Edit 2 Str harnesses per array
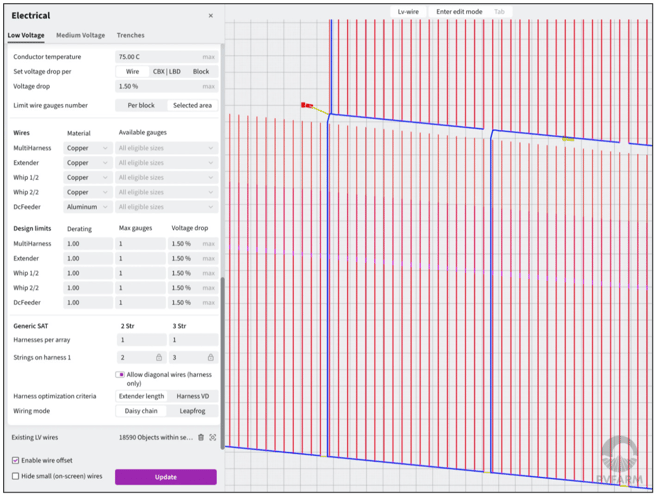 [142, 340]
